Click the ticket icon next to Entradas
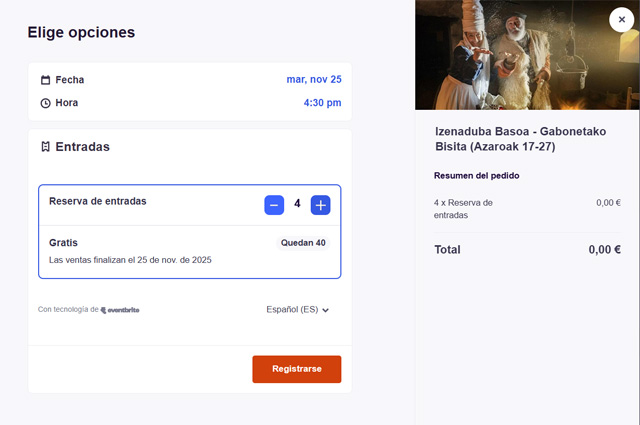The height and width of the screenshot is (425, 640). [45, 147]
